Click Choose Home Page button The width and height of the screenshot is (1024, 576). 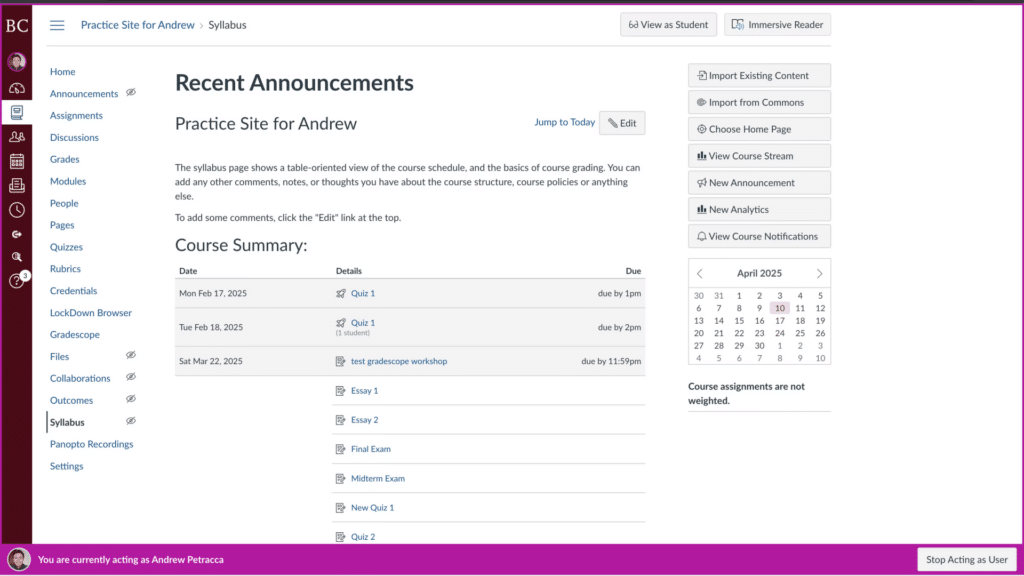[760, 129]
